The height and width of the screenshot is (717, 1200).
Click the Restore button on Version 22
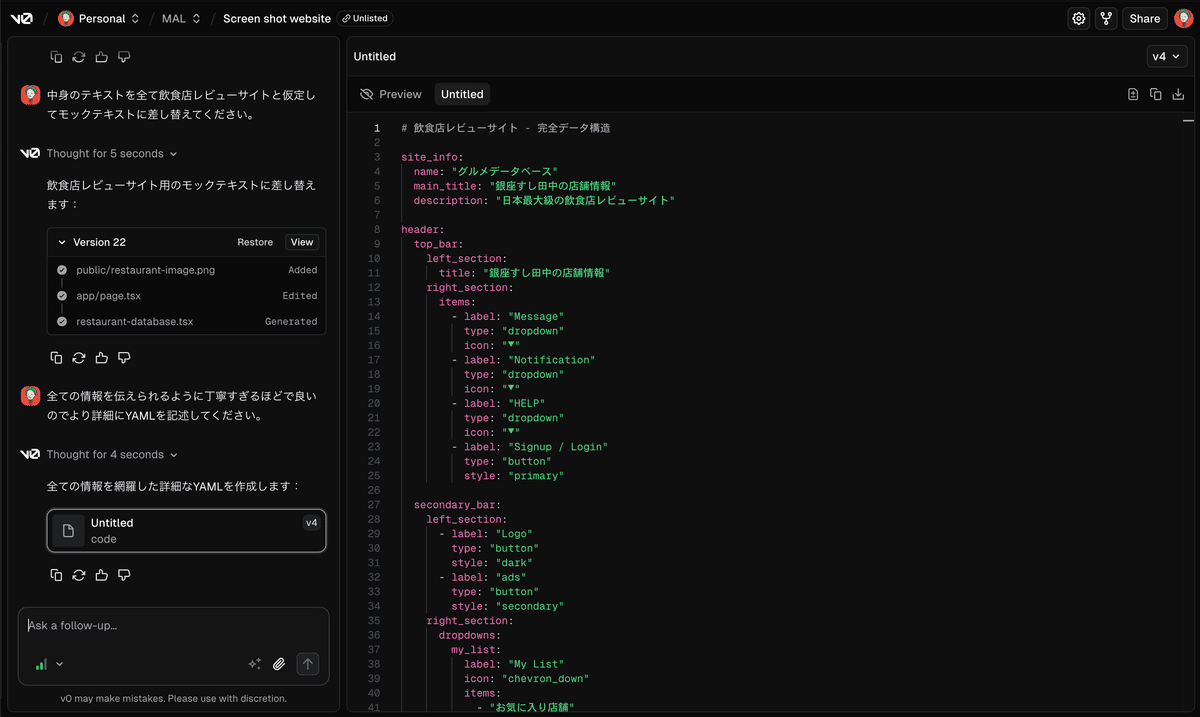(255, 242)
